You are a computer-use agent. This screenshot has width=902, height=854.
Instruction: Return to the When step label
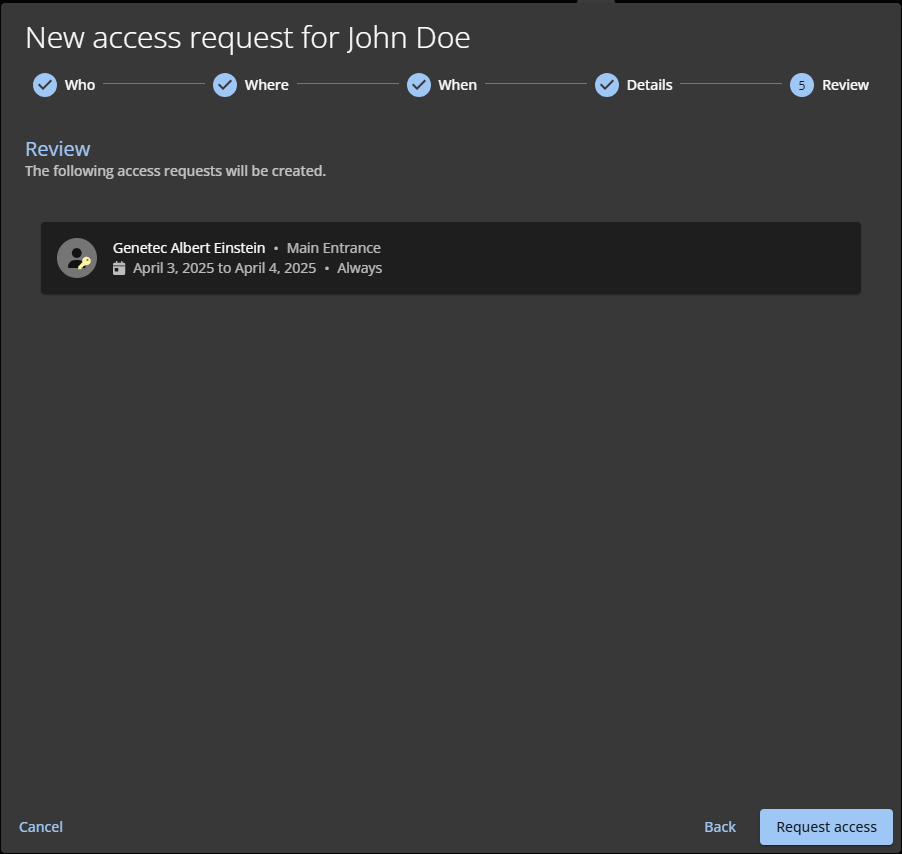[457, 85]
